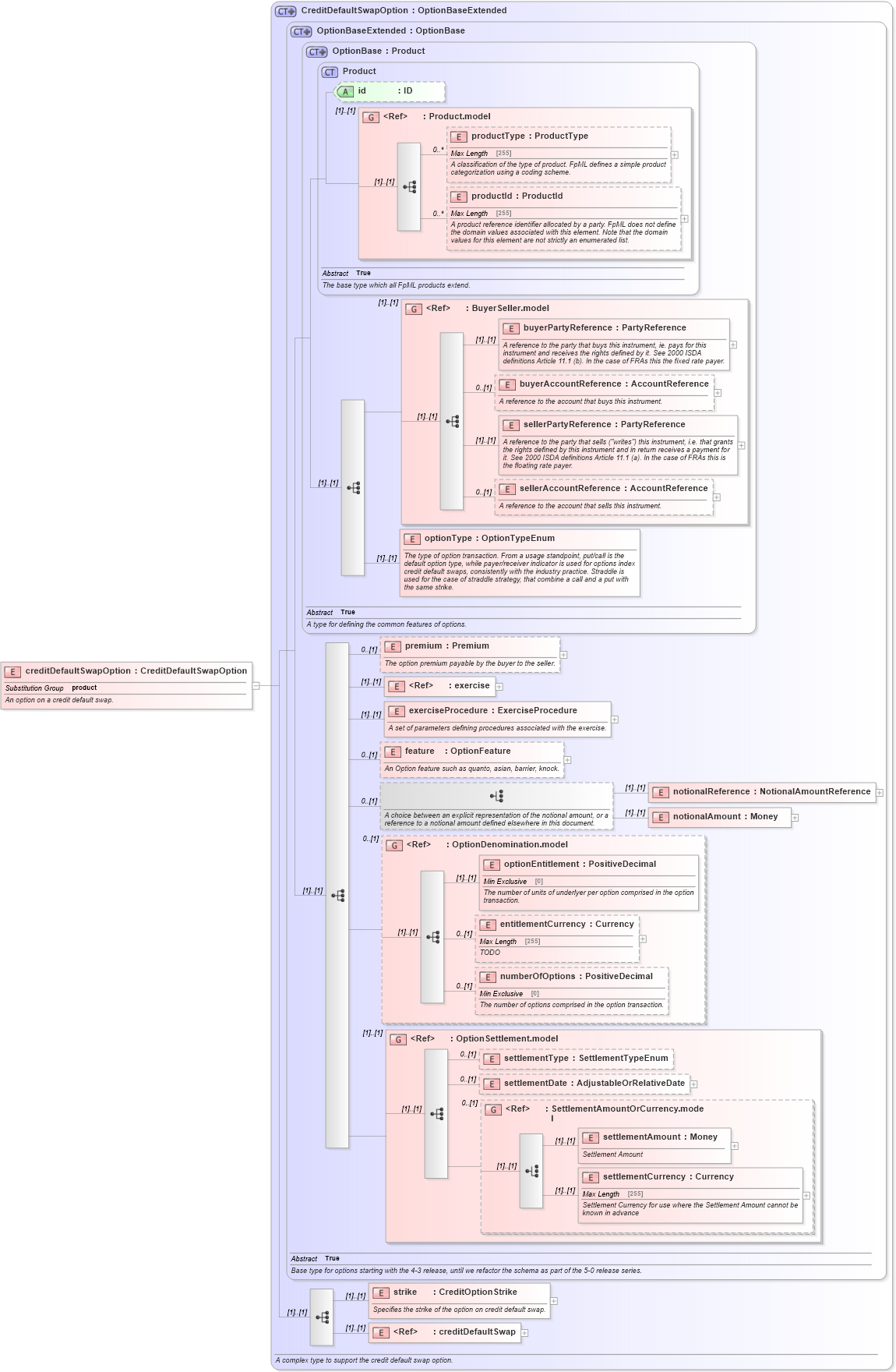This screenshot has height=1372, width=896.
Task: Click the sequence compositor icon inside Product.model
Action: pyautogui.click(x=409, y=187)
